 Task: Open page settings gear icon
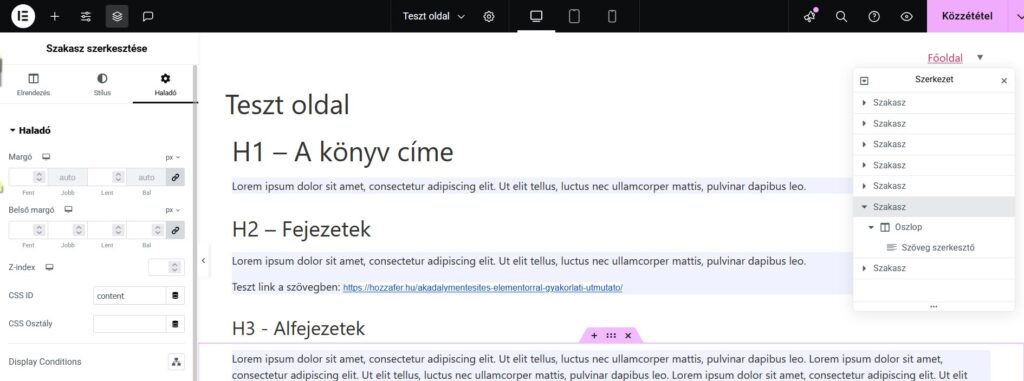(488, 16)
